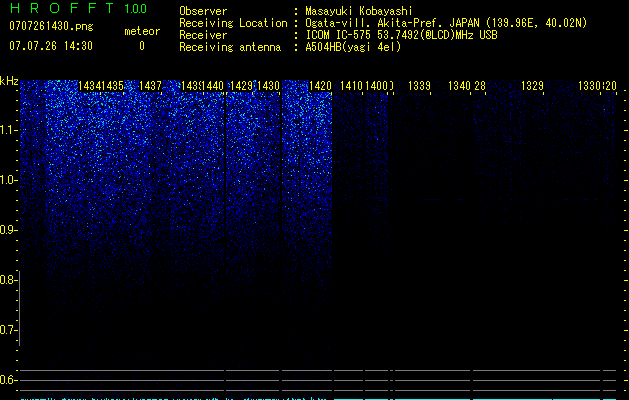Click the 0.9 kHz frequency tick label
The image size is (629, 400).
tap(8, 230)
